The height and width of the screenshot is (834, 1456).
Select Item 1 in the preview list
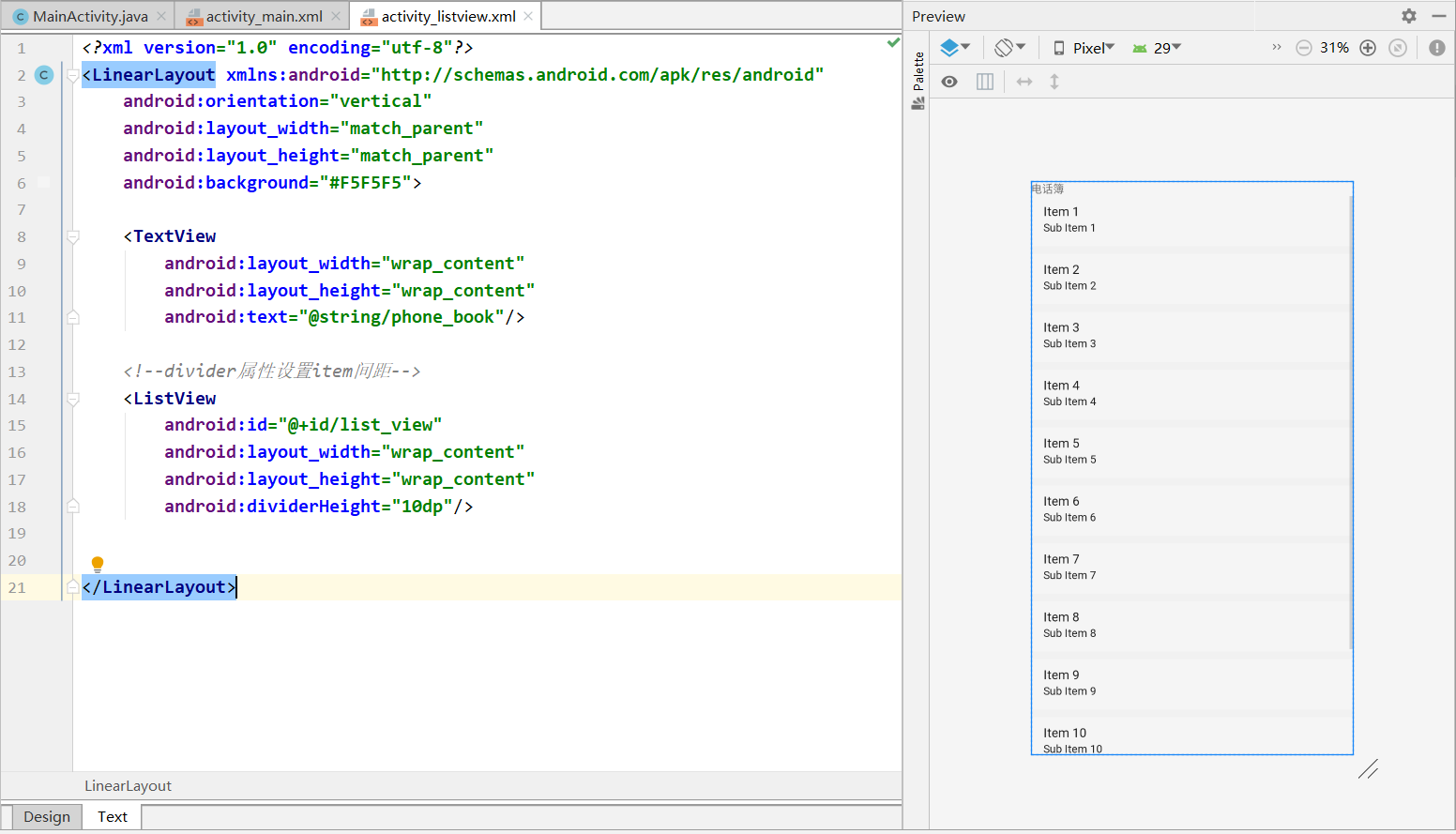click(1191, 220)
